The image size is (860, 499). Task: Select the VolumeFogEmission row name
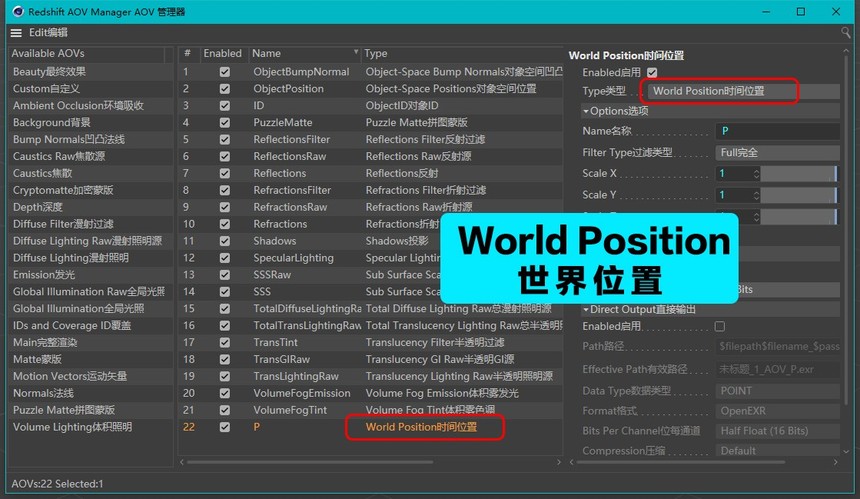click(x=302, y=394)
